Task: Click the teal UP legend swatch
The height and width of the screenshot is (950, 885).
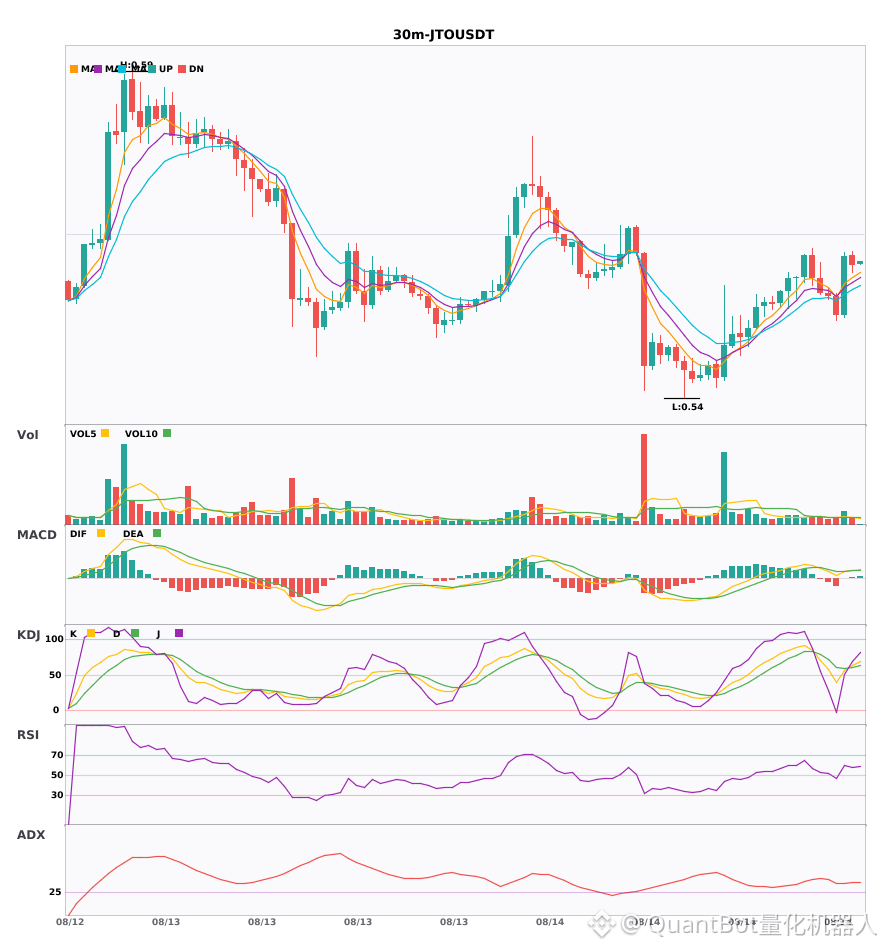Action: [152, 69]
